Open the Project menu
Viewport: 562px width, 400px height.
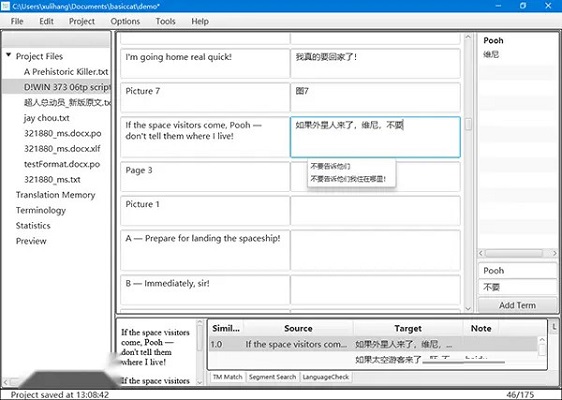coord(82,22)
